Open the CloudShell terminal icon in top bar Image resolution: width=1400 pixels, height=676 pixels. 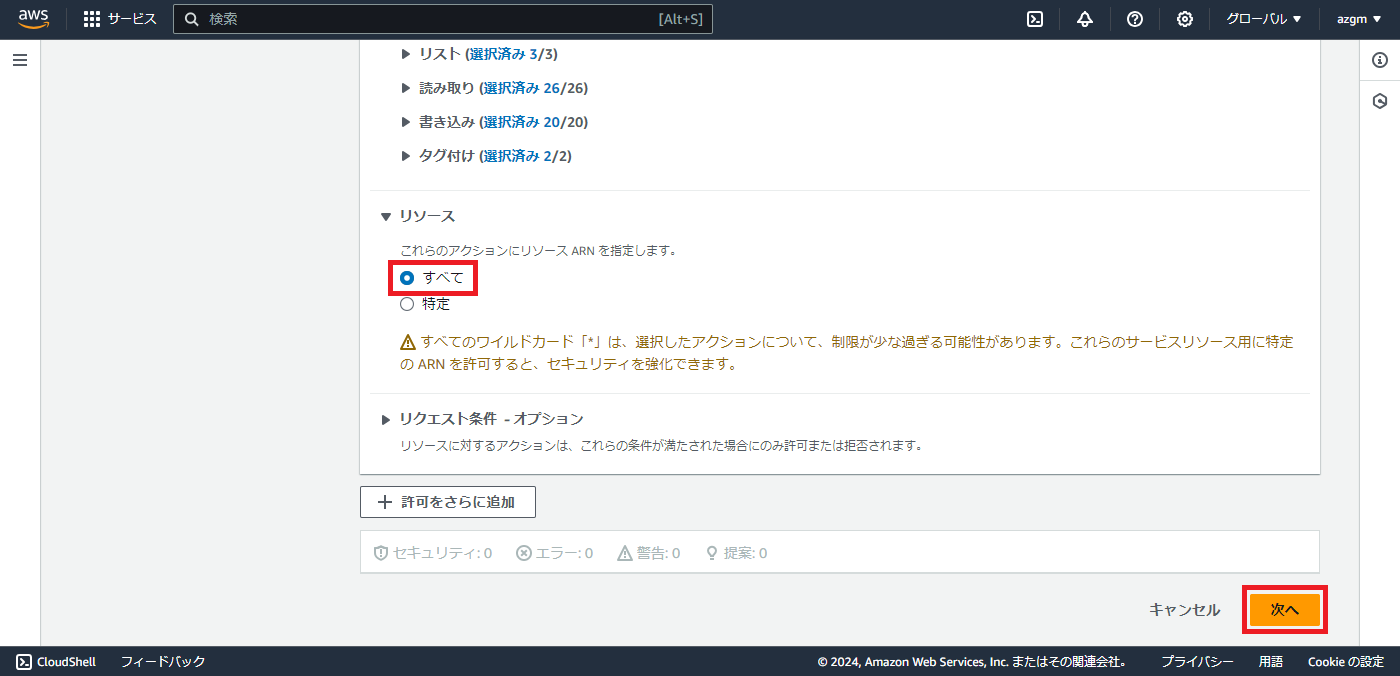[x=1035, y=19]
